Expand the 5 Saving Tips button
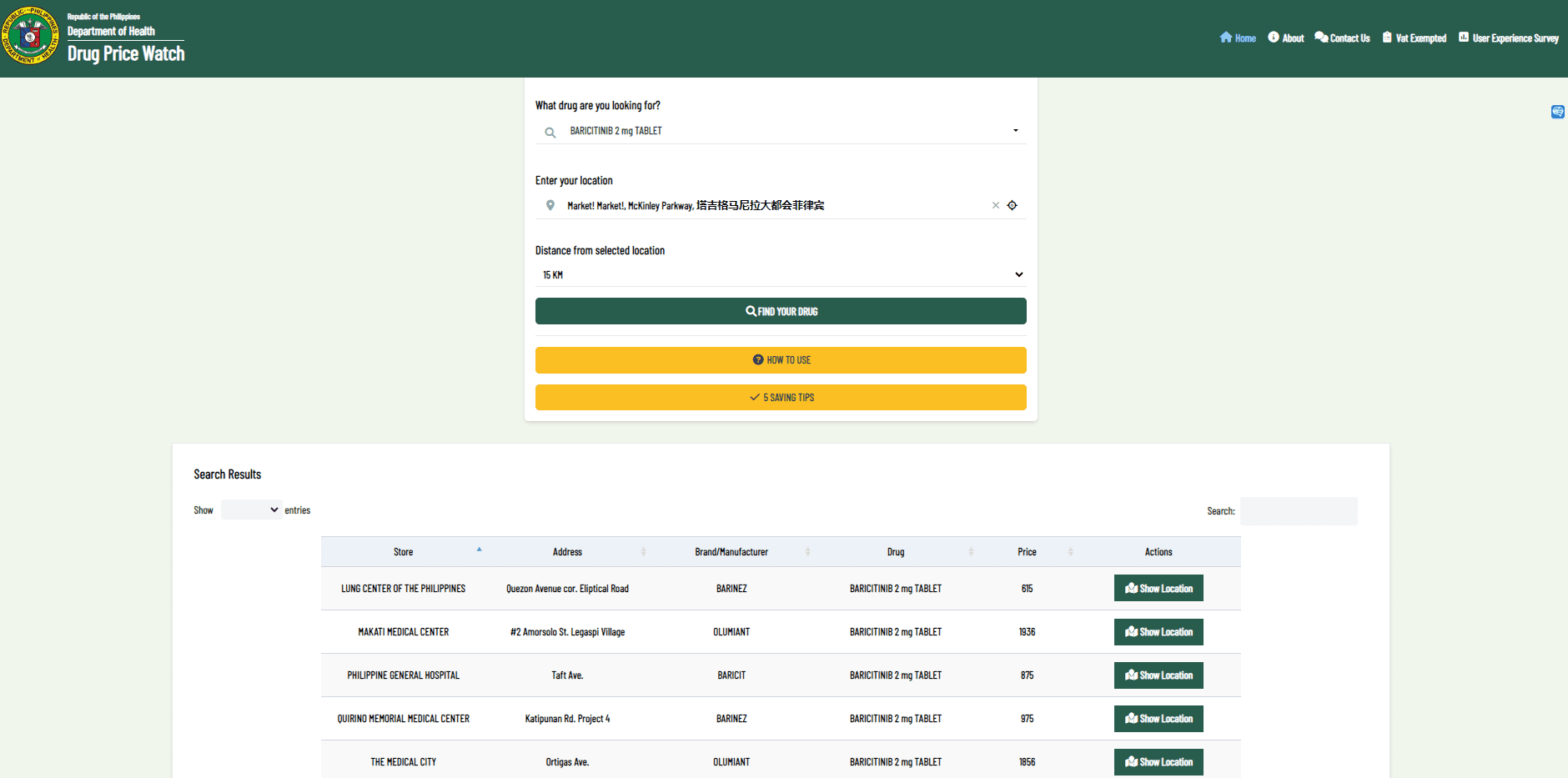Viewport: 1568px width, 778px height. point(781,397)
